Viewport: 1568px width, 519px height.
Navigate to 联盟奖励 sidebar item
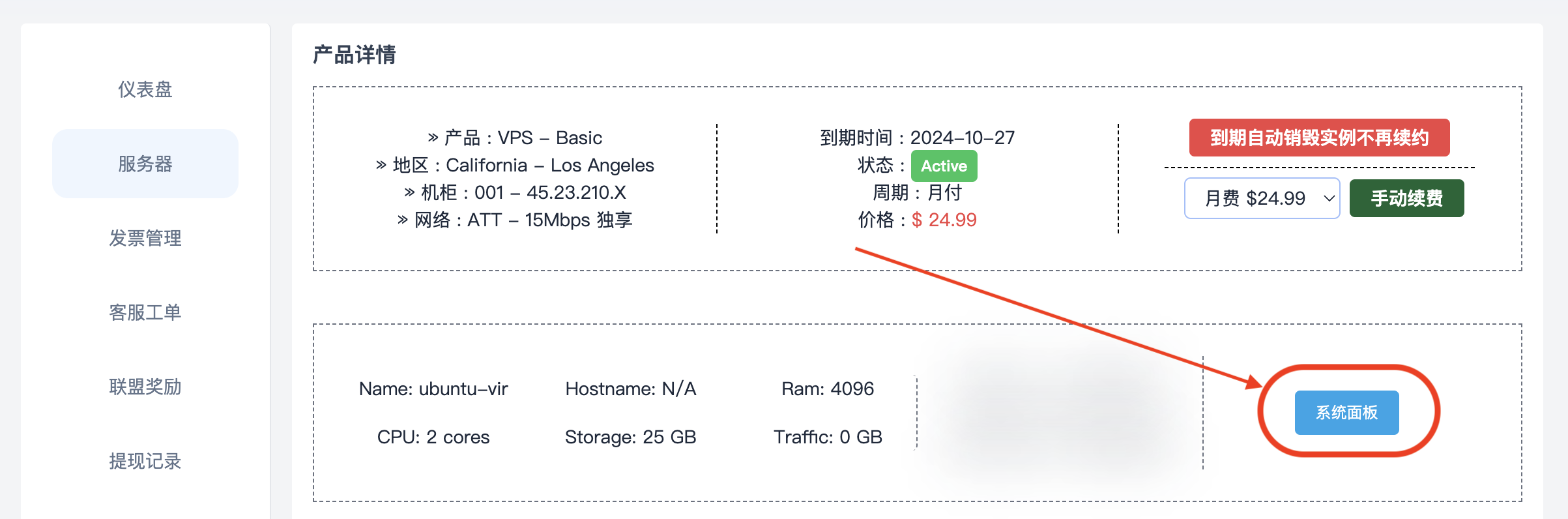pos(145,387)
